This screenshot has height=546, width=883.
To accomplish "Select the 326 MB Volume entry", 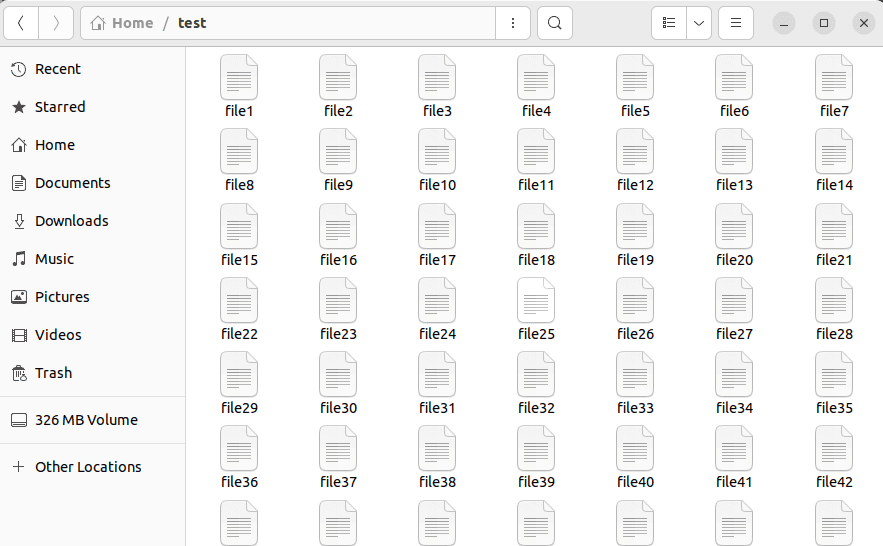I will click(x=92, y=420).
